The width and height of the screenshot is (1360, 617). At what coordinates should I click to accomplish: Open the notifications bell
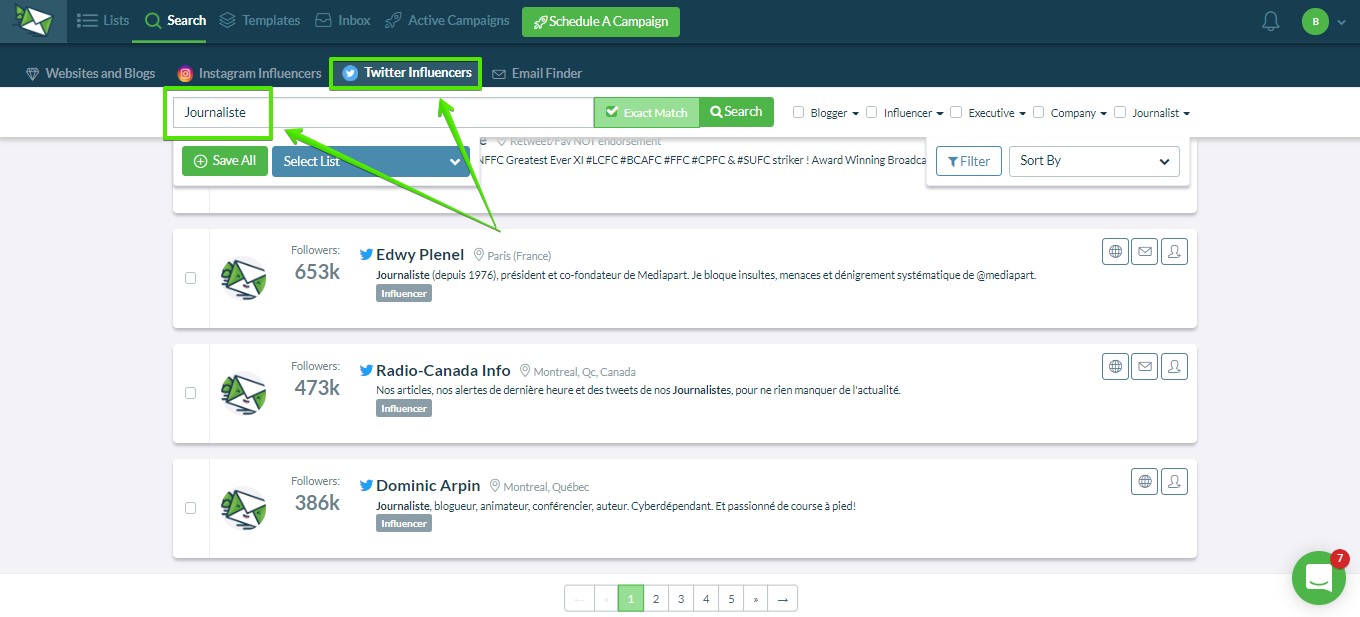coord(1271,21)
